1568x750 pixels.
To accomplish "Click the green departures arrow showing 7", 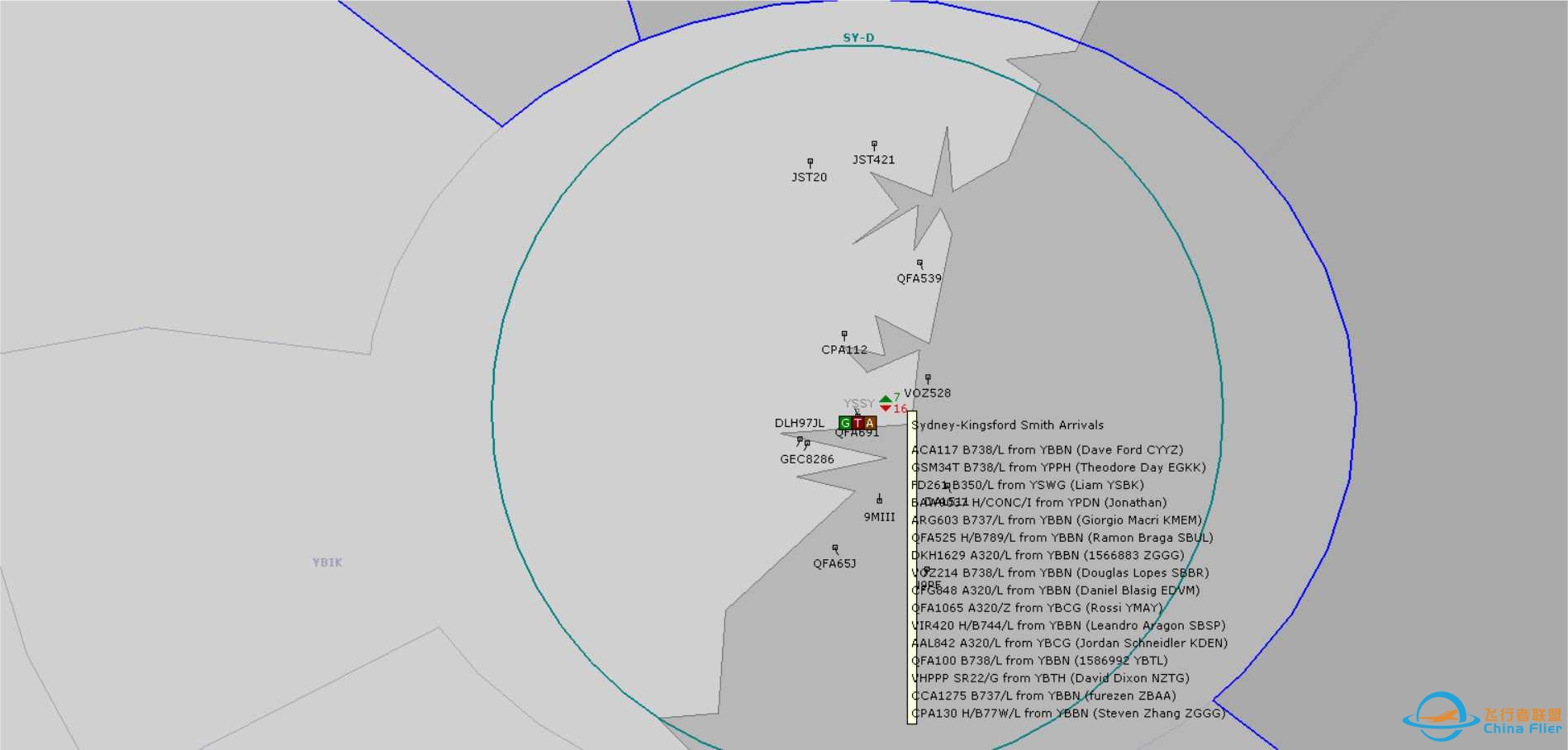I will (886, 399).
